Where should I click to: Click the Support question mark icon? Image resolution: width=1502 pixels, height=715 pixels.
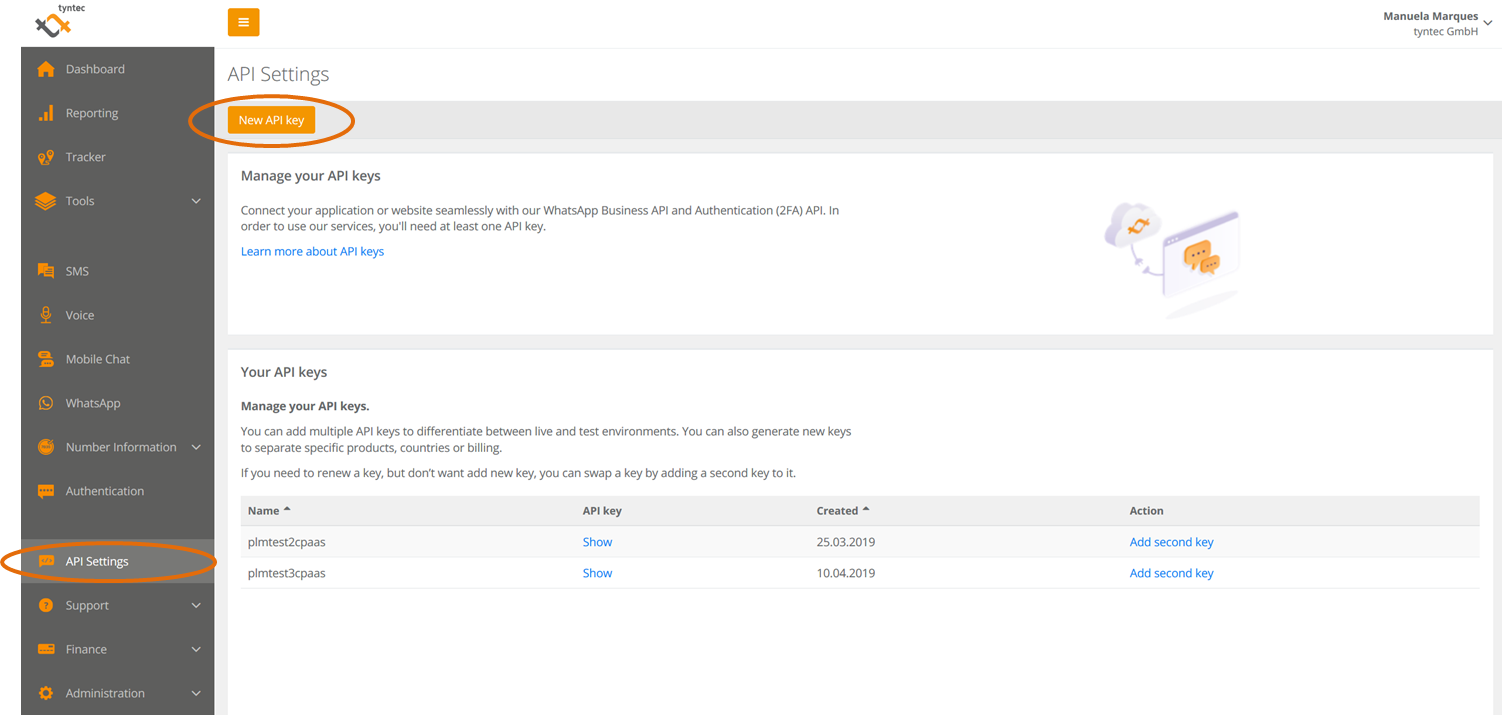pyautogui.click(x=46, y=605)
